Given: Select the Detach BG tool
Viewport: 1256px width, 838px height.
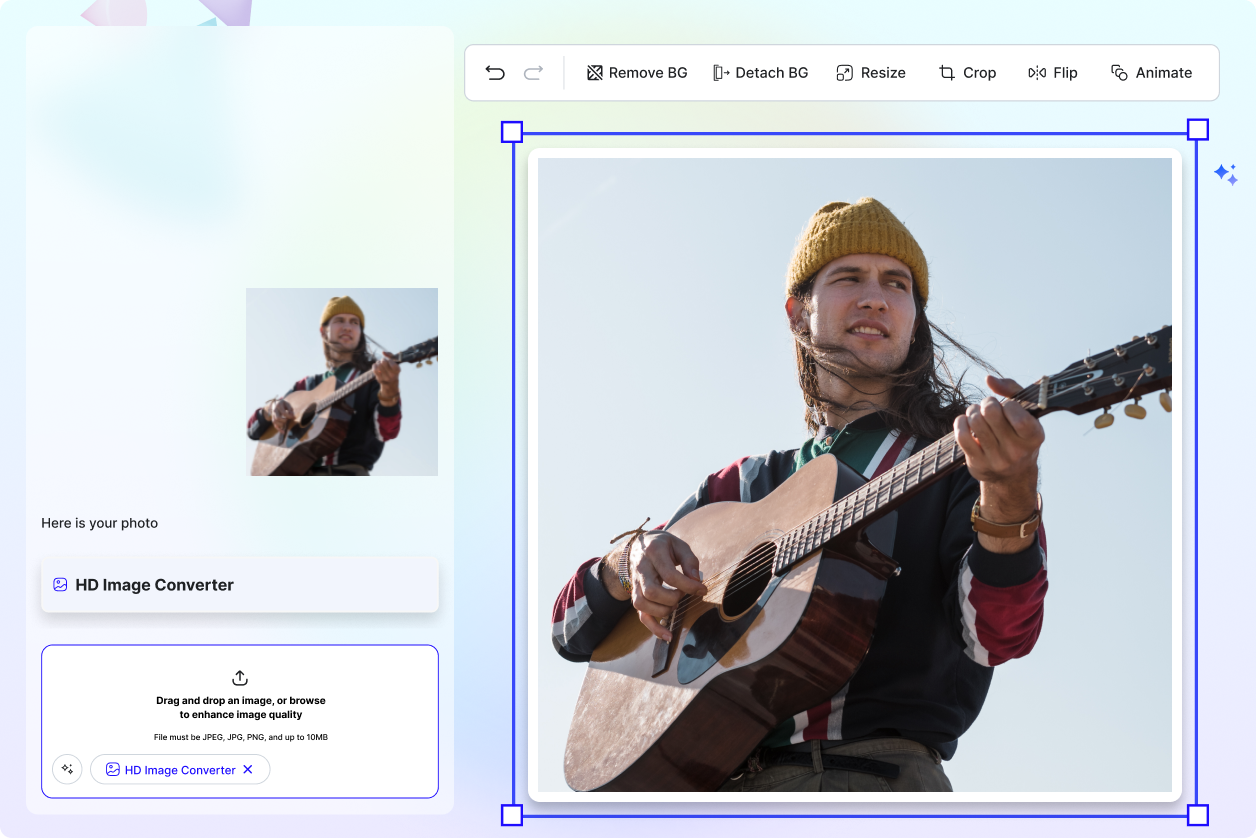Looking at the screenshot, I should click(x=760, y=72).
